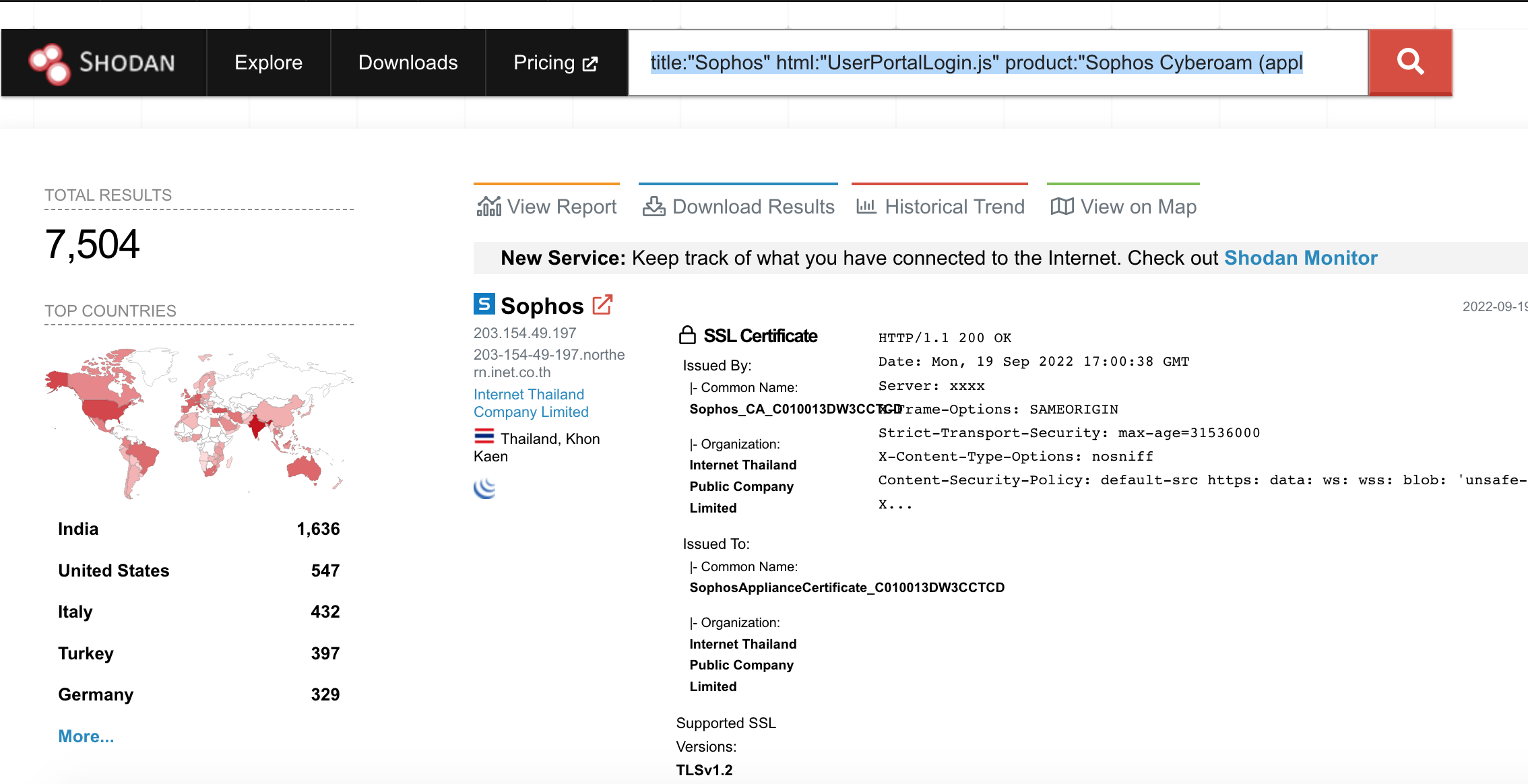Click the SSL Certificate padlock icon
Image resolution: width=1528 pixels, height=784 pixels.
click(687, 335)
